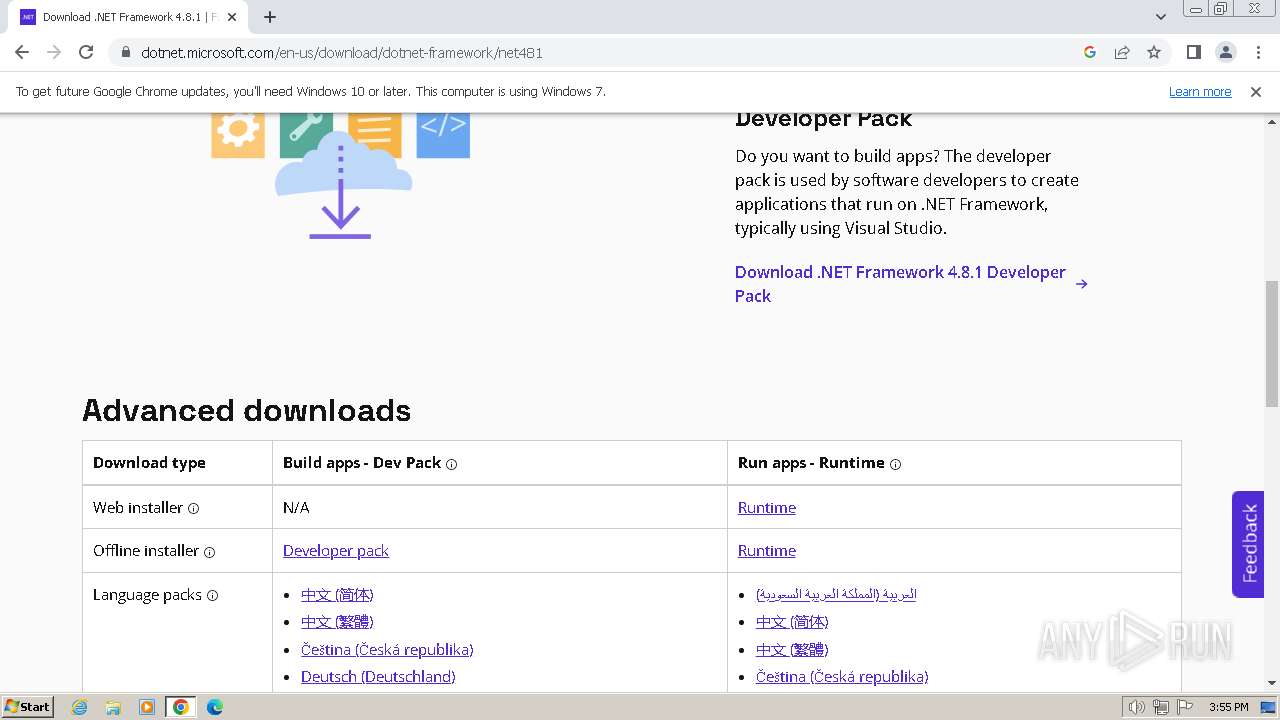This screenshot has width=1280, height=720.
Task: Get Dev Pack Deutsch (Deutschland) language pack
Action: tap(378, 677)
